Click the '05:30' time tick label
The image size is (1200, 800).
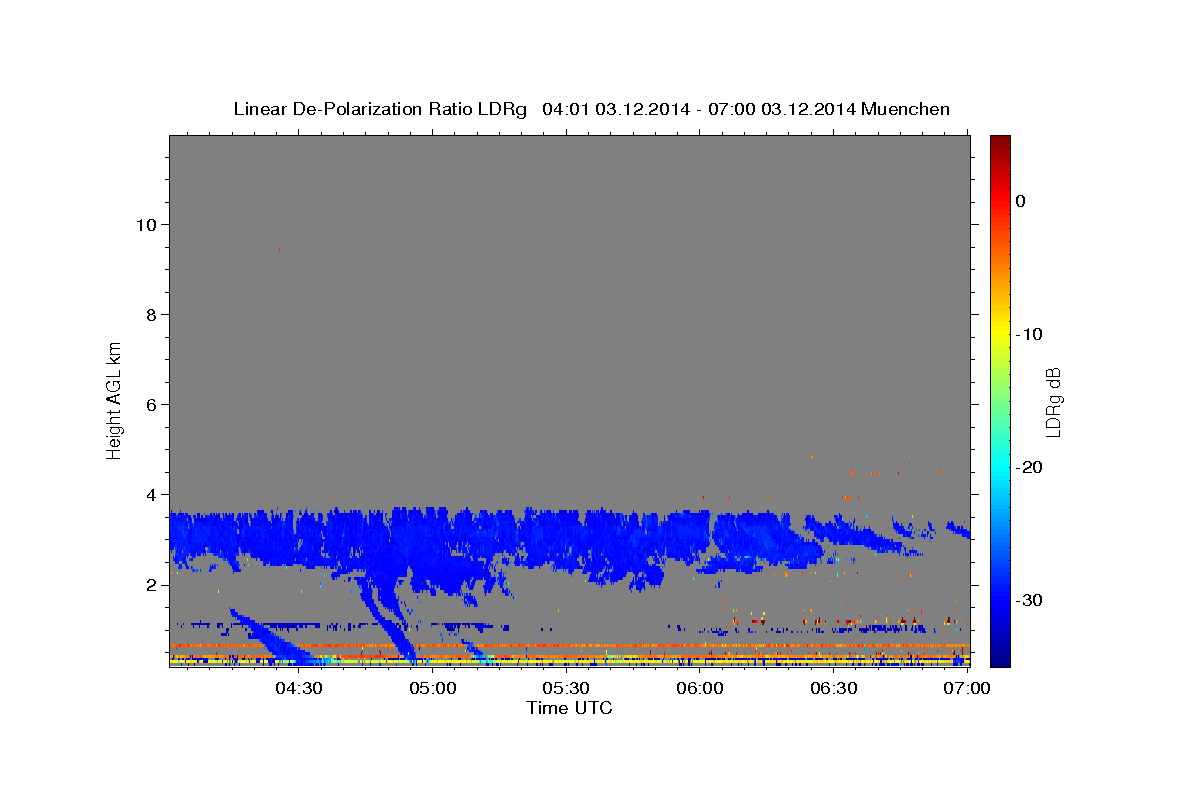pyautogui.click(x=566, y=689)
